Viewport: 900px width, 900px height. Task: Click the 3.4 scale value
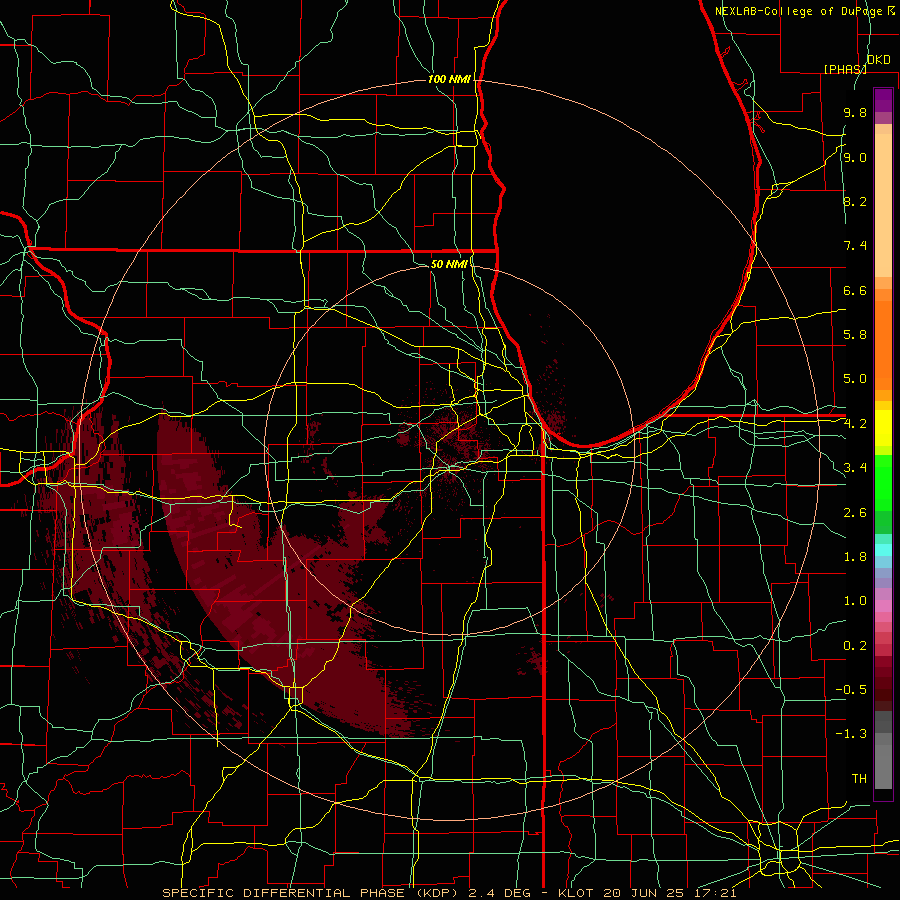[x=855, y=468]
